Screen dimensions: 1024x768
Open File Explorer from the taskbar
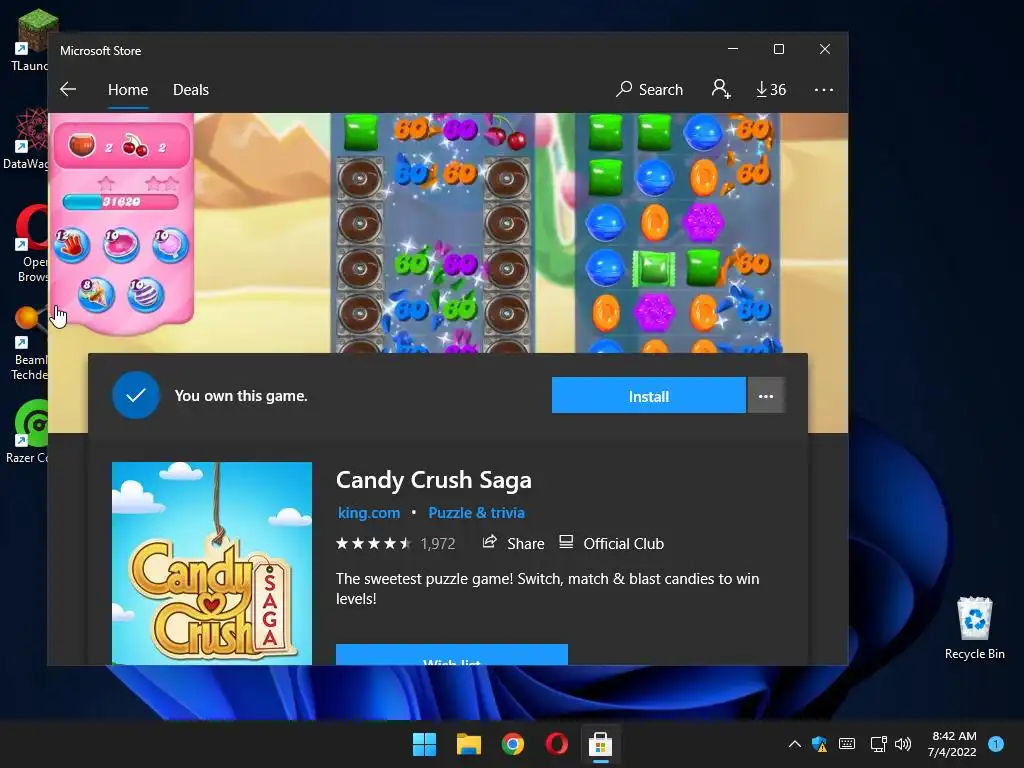(468, 744)
